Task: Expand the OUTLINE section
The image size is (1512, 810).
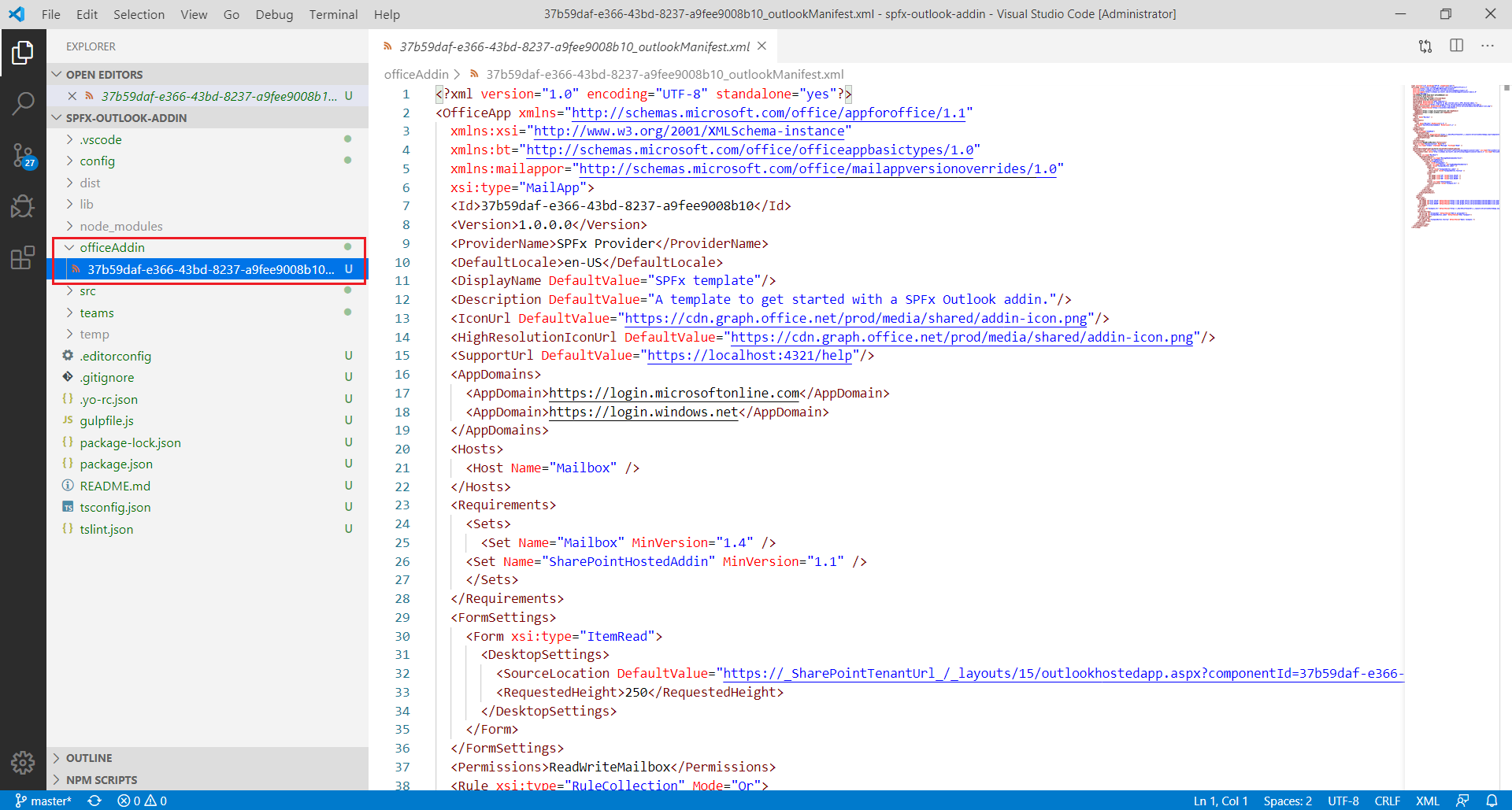Action: coord(88,758)
